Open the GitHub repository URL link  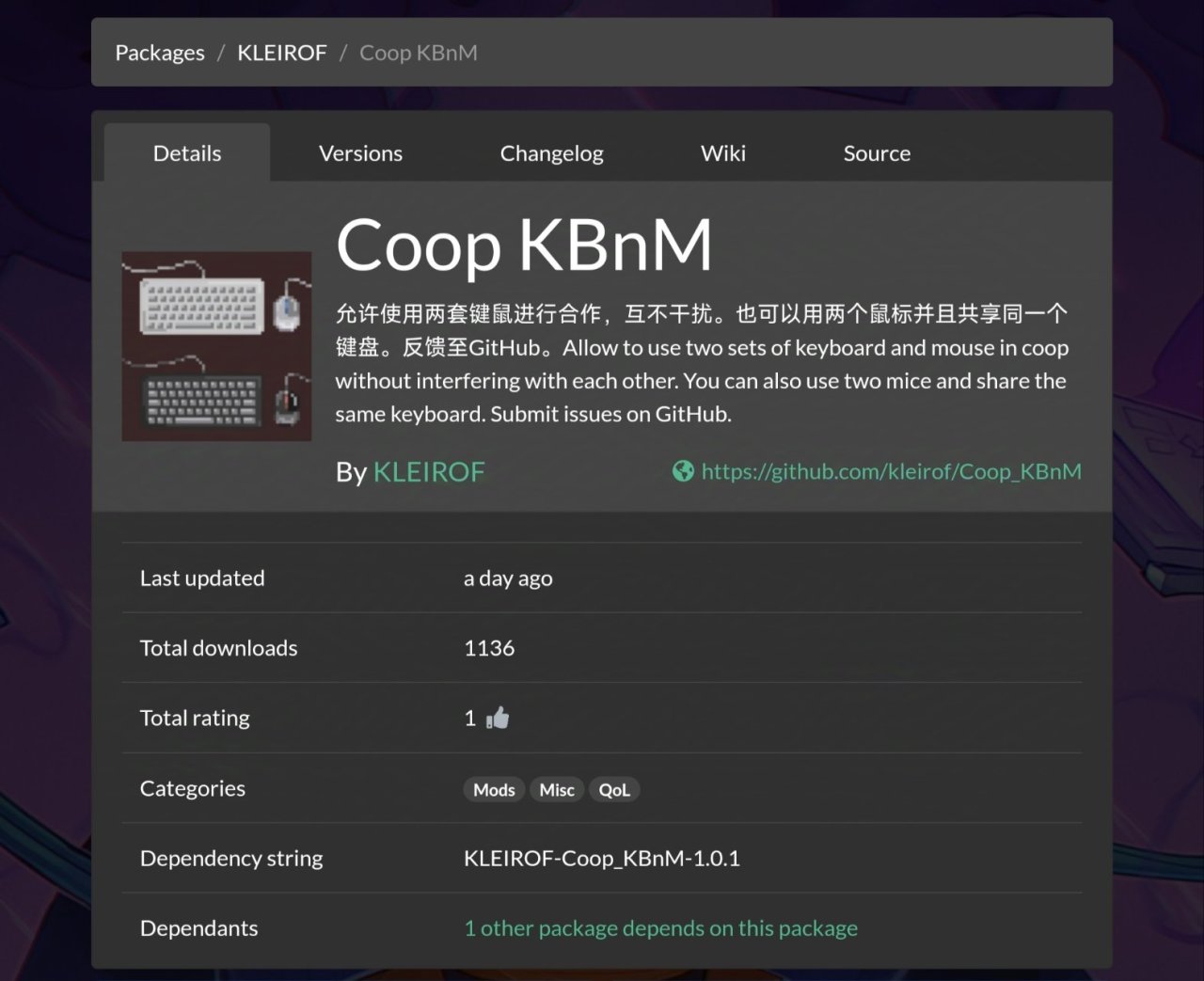(x=892, y=471)
